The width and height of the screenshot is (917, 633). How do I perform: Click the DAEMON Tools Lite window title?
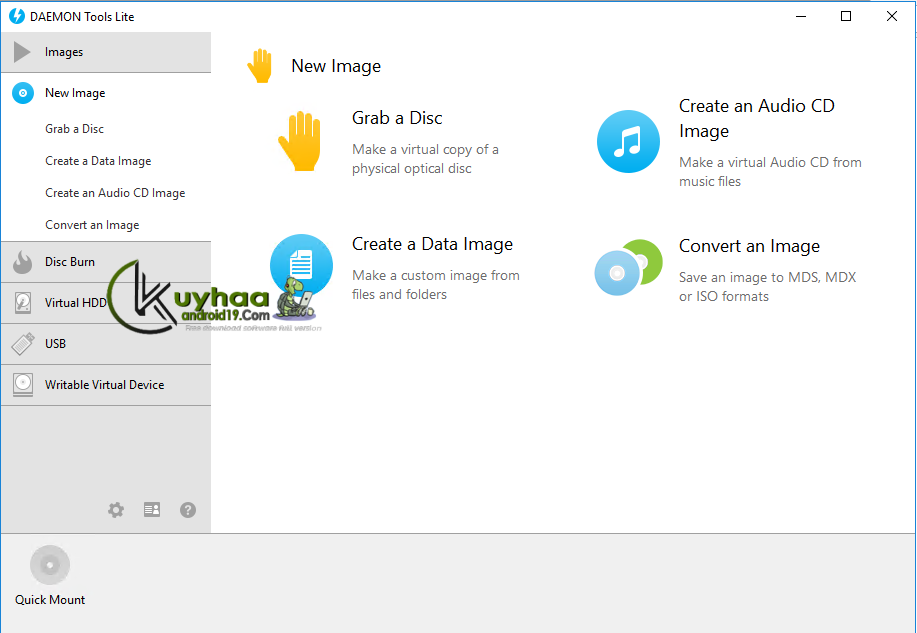coord(82,17)
